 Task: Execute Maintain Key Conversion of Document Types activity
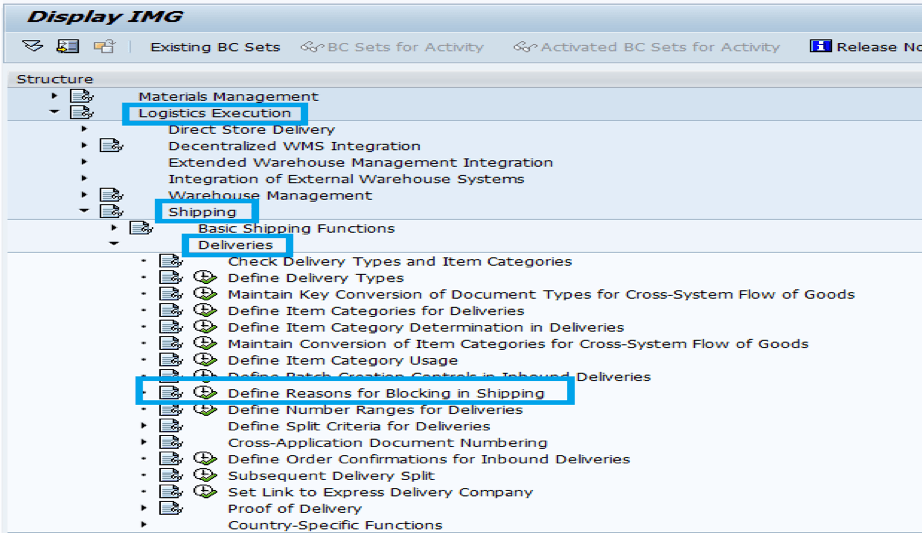click(x=205, y=294)
